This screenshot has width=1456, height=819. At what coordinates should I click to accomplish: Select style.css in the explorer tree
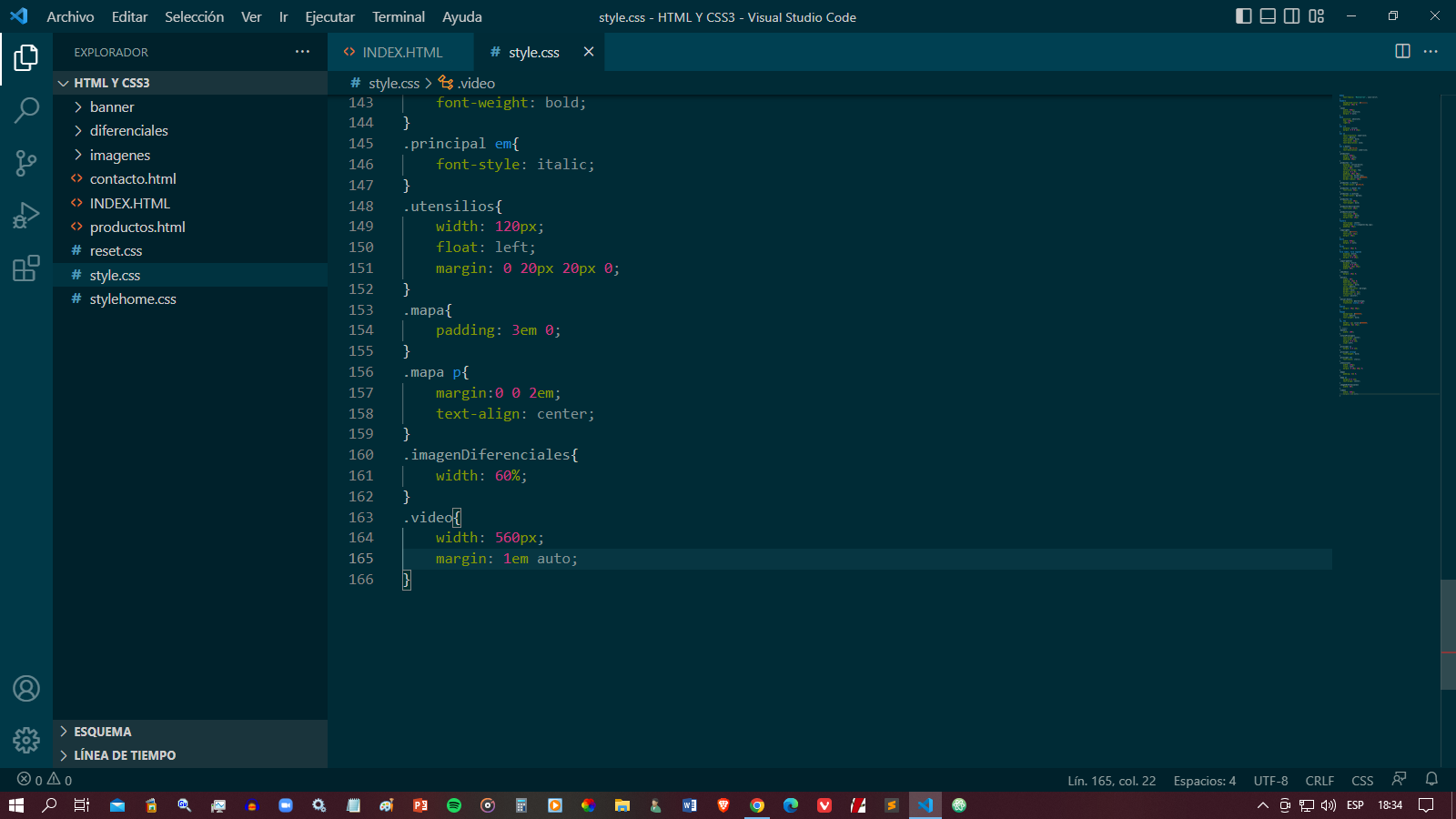tap(190, 275)
